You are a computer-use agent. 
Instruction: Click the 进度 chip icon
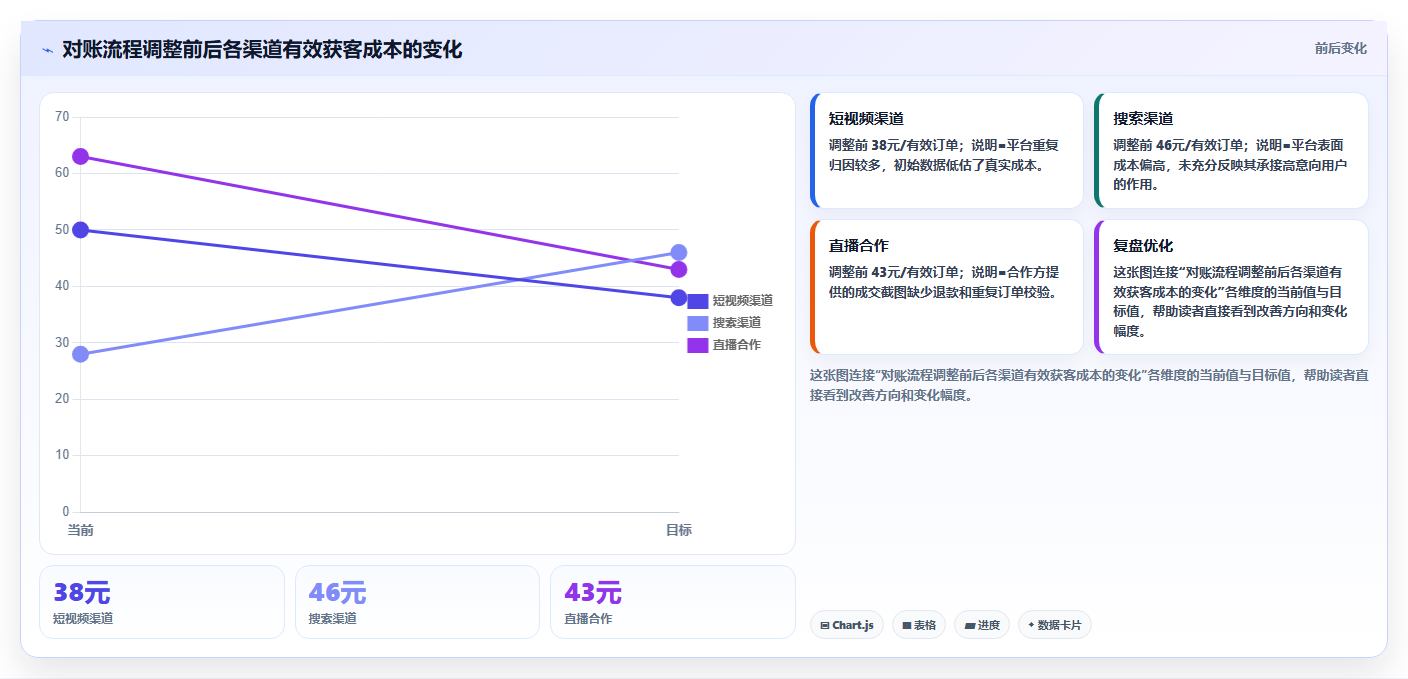tap(970, 626)
